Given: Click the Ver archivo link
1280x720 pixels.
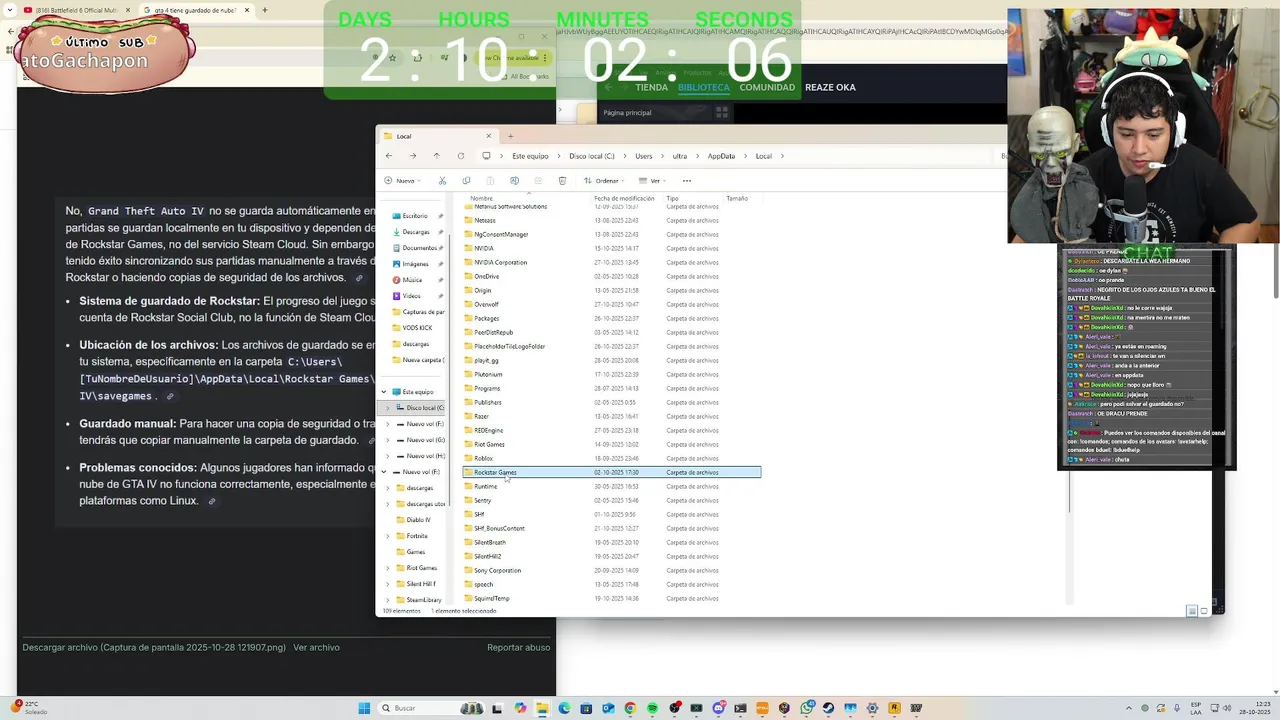Looking at the screenshot, I should (316, 647).
